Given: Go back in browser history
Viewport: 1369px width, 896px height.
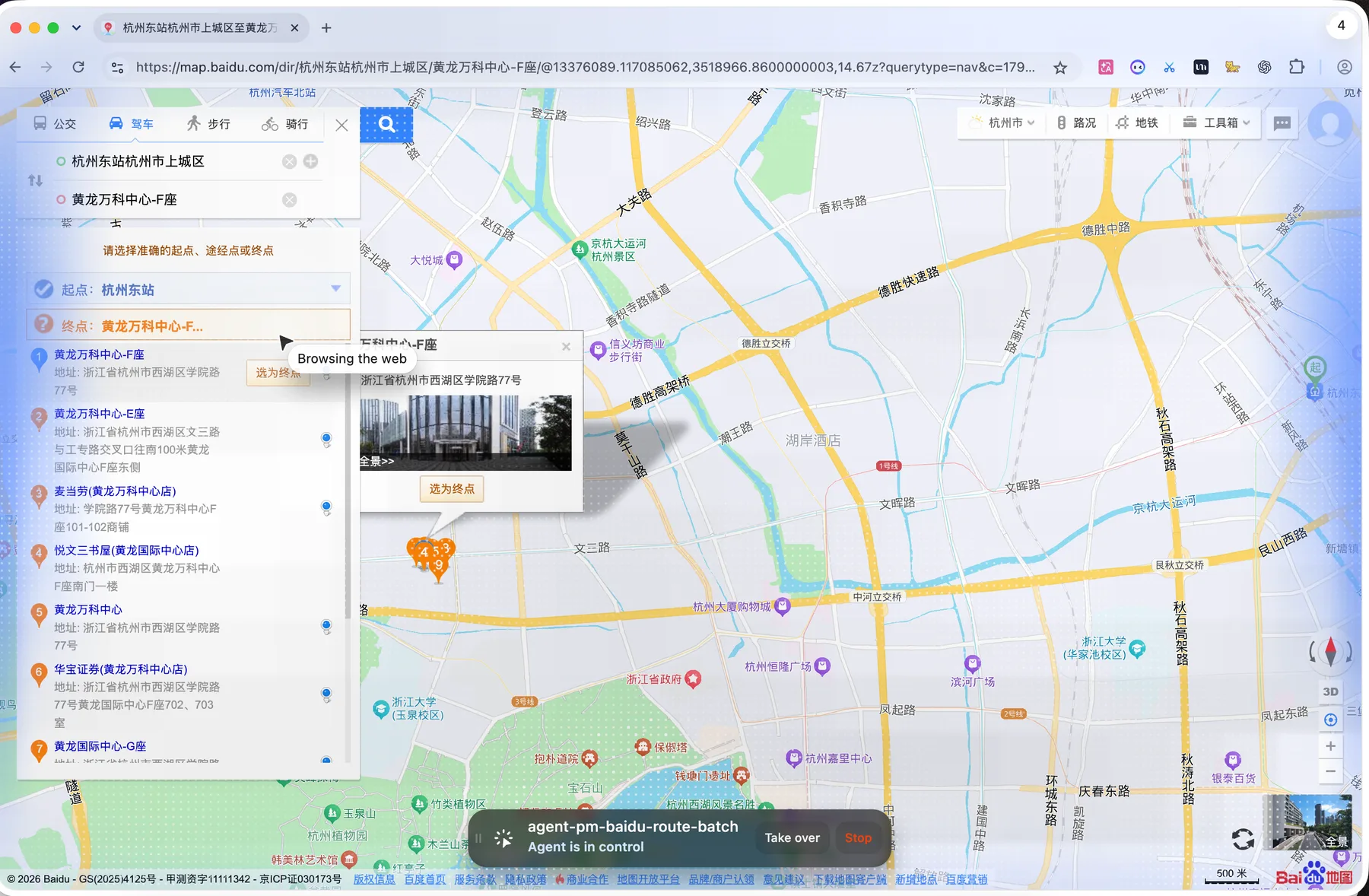Looking at the screenshot, I should (x=15, y=67).
